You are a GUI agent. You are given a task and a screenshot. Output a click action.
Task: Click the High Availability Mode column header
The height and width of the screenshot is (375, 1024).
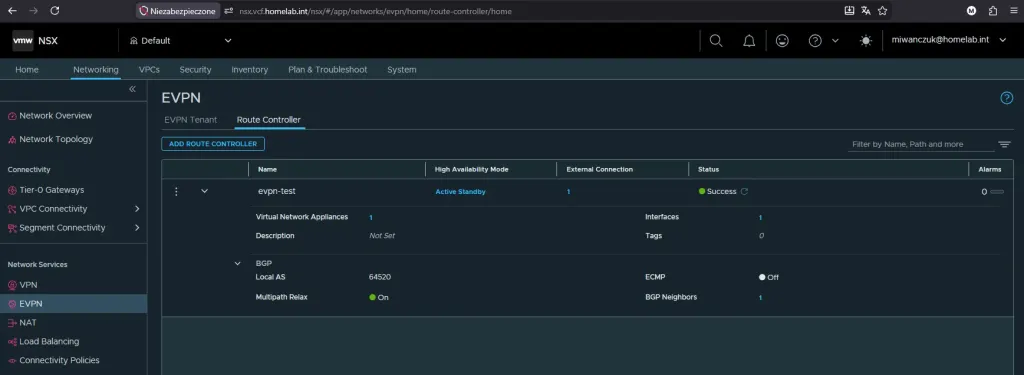pyautogui.click(x=472, y=169)
